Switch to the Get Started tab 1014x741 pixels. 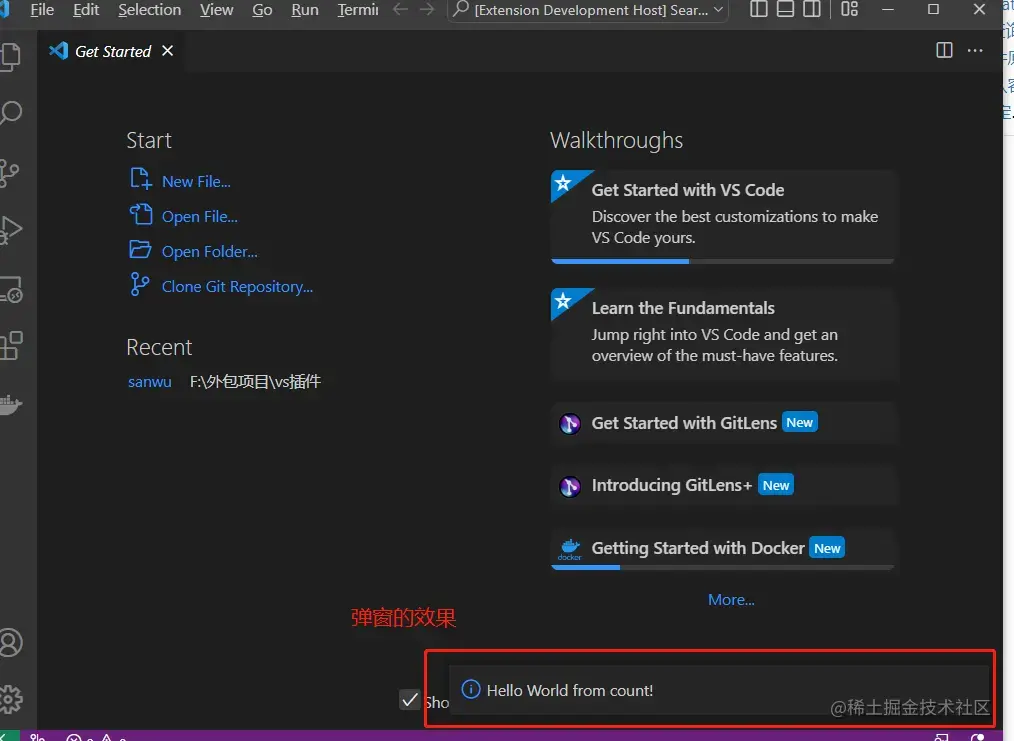tap(113, 51)
